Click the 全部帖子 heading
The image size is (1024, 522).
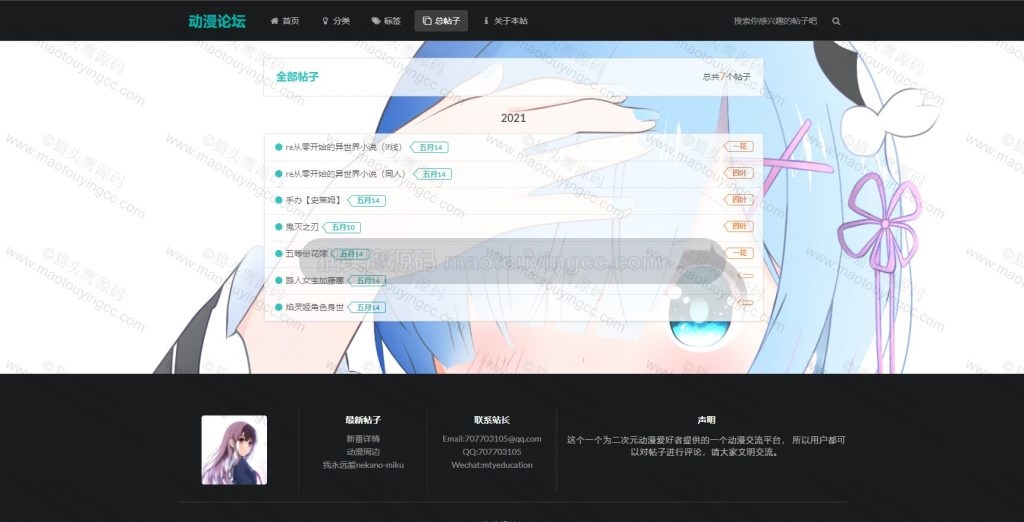click(297, 77)
